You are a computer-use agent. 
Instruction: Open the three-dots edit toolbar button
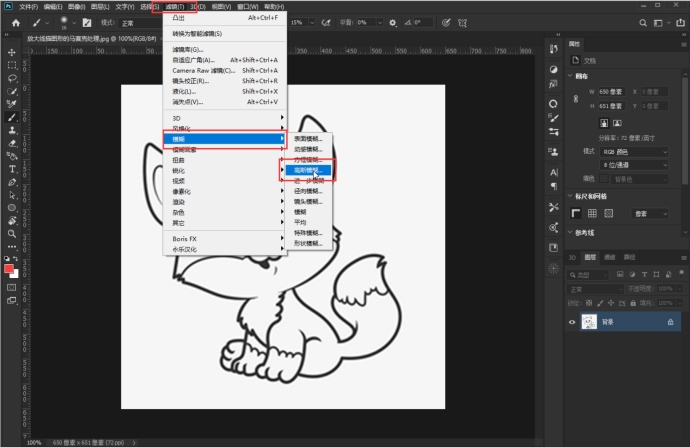click(x=12, y=247)
